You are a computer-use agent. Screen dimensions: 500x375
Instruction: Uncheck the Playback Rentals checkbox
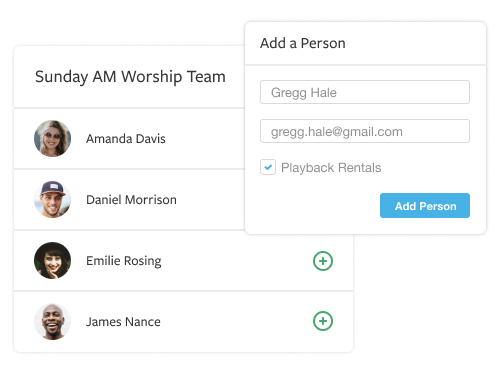click(x=268, y=167)
